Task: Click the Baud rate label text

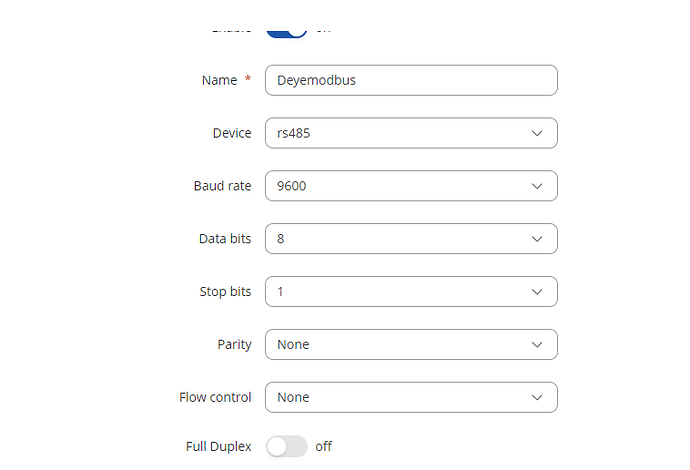Action: coord(222,186)
